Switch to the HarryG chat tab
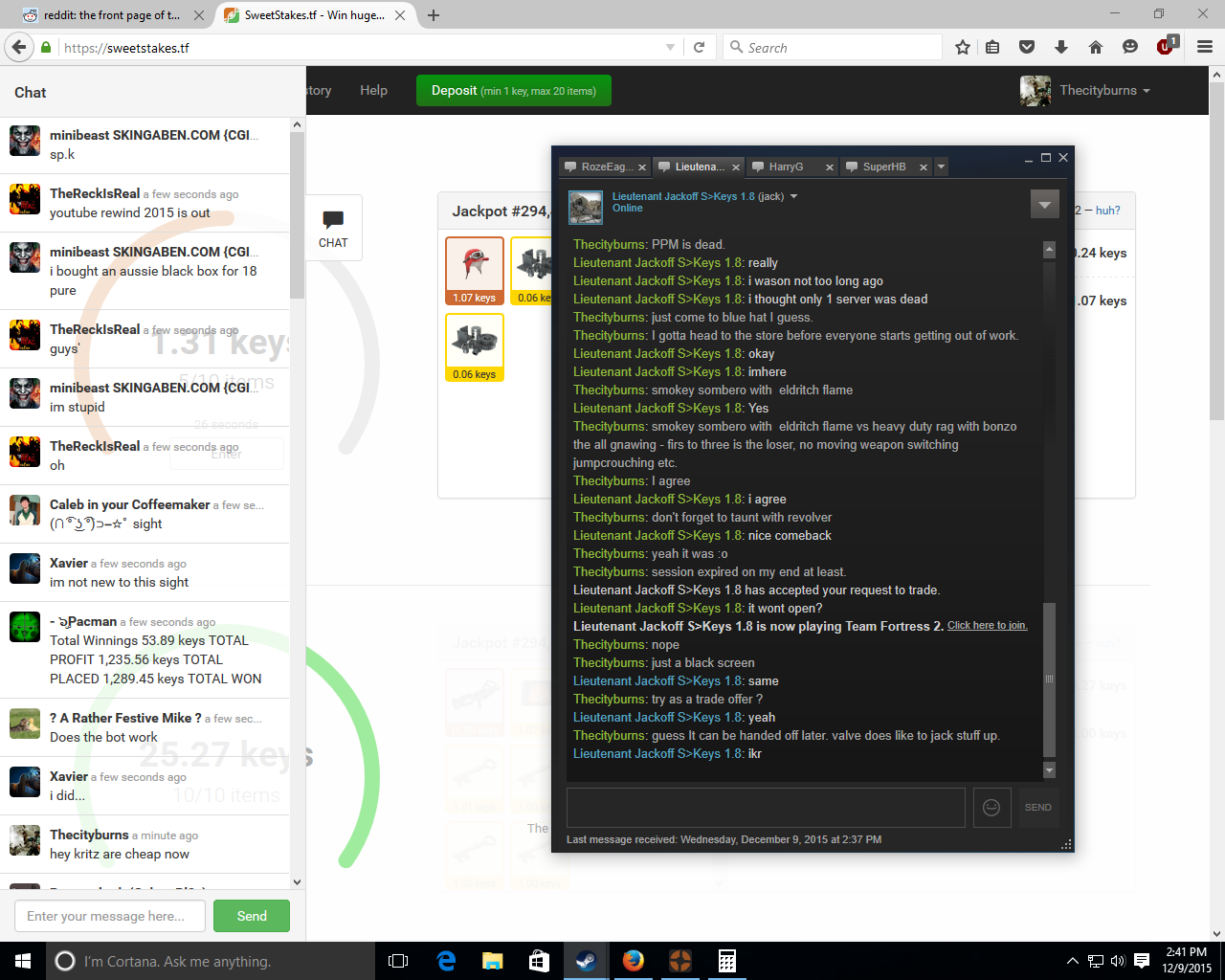This screenshot has width=1225, height=980. pos(786,167)
